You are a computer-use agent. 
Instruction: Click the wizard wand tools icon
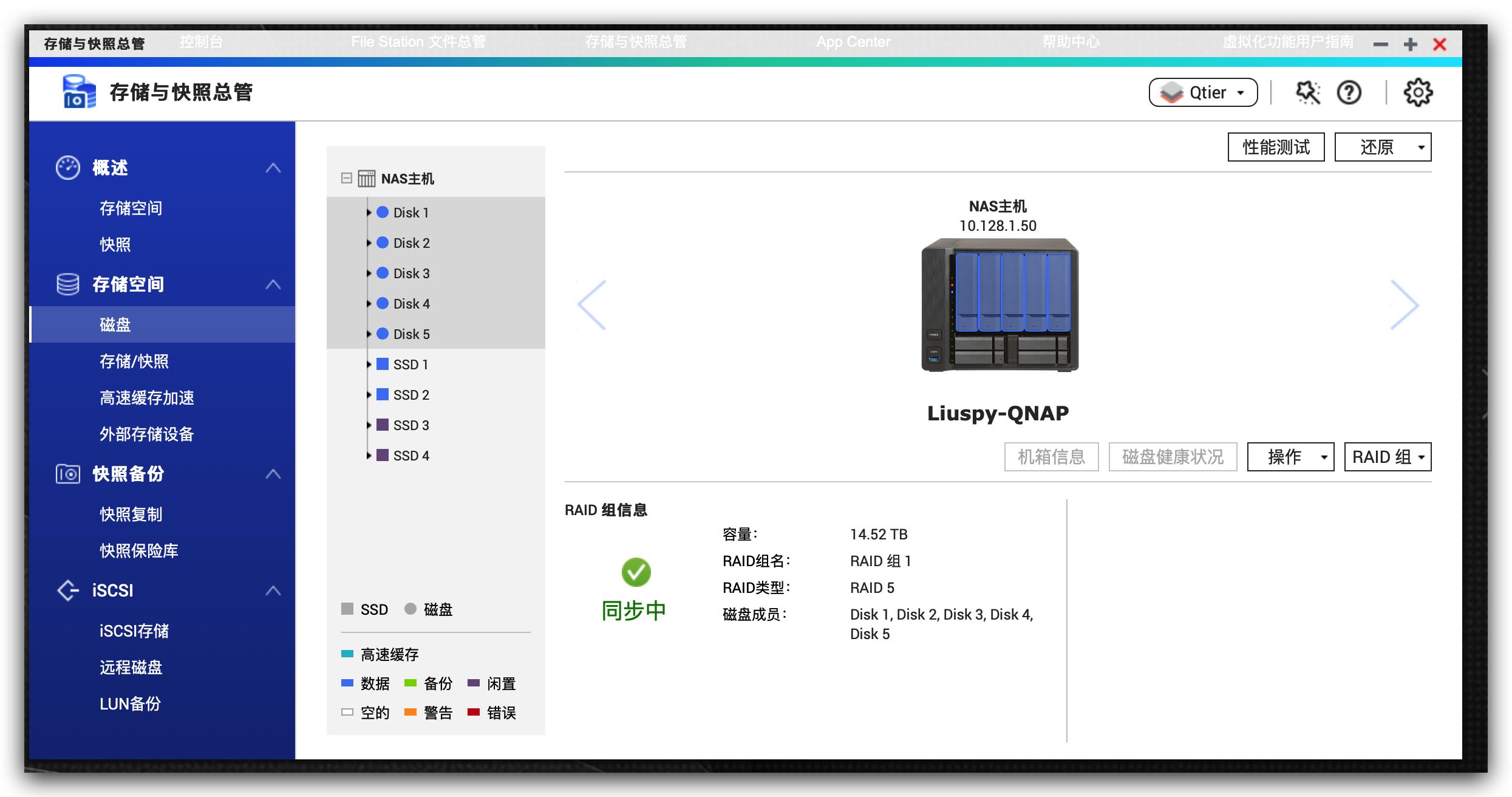1308,93
